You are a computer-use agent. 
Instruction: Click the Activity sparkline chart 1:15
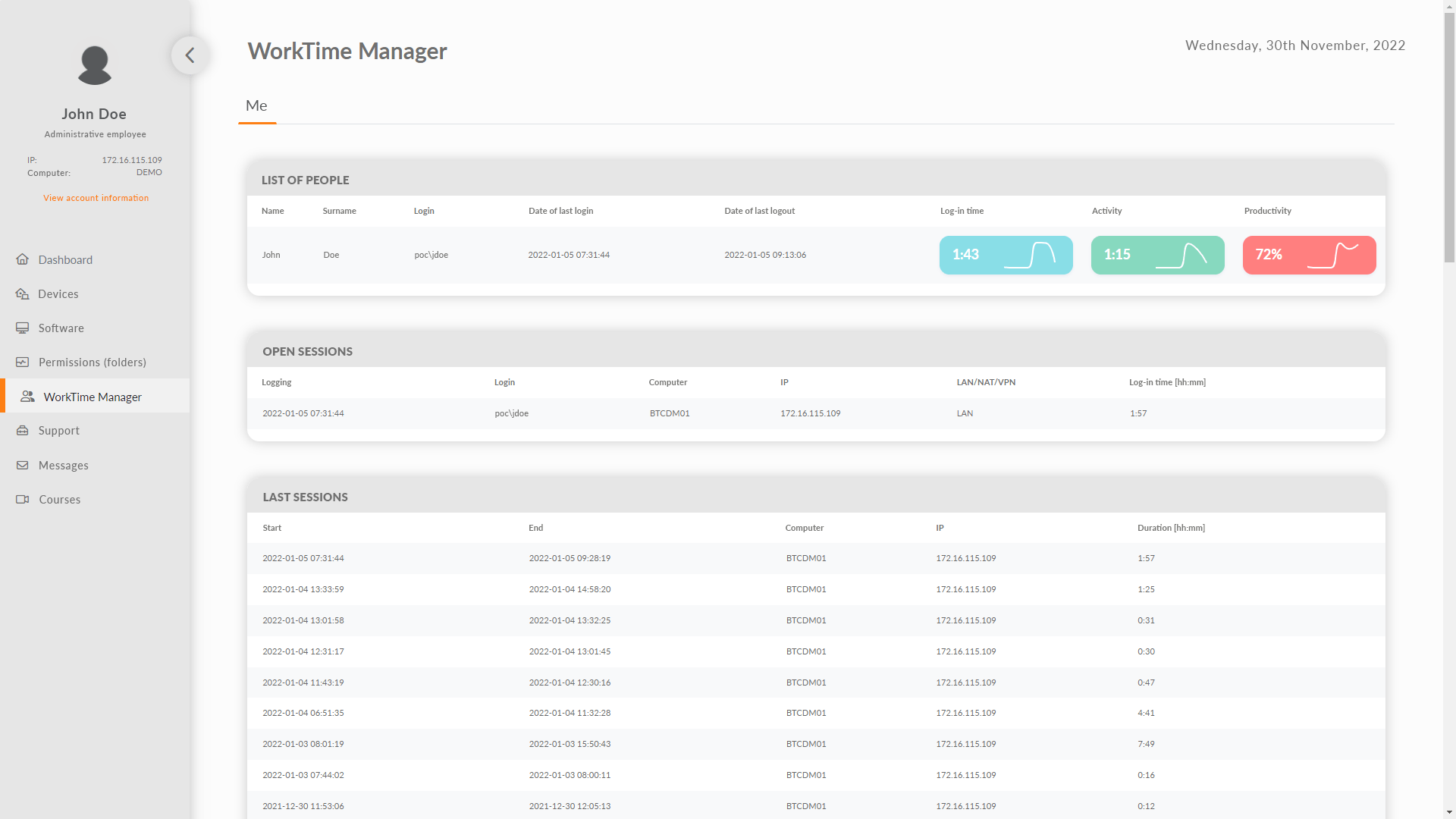pyautogui.click(x=1158, y=255)
